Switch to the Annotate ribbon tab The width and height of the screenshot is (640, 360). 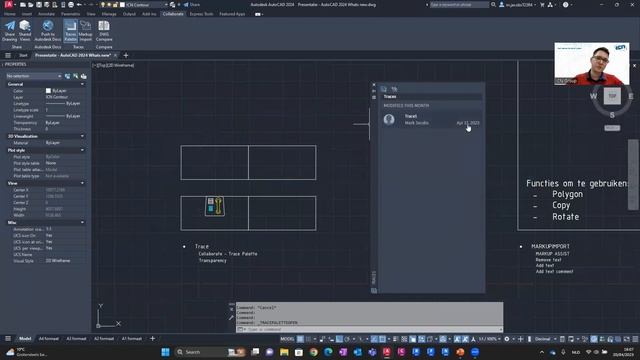(x=46, y=14)
